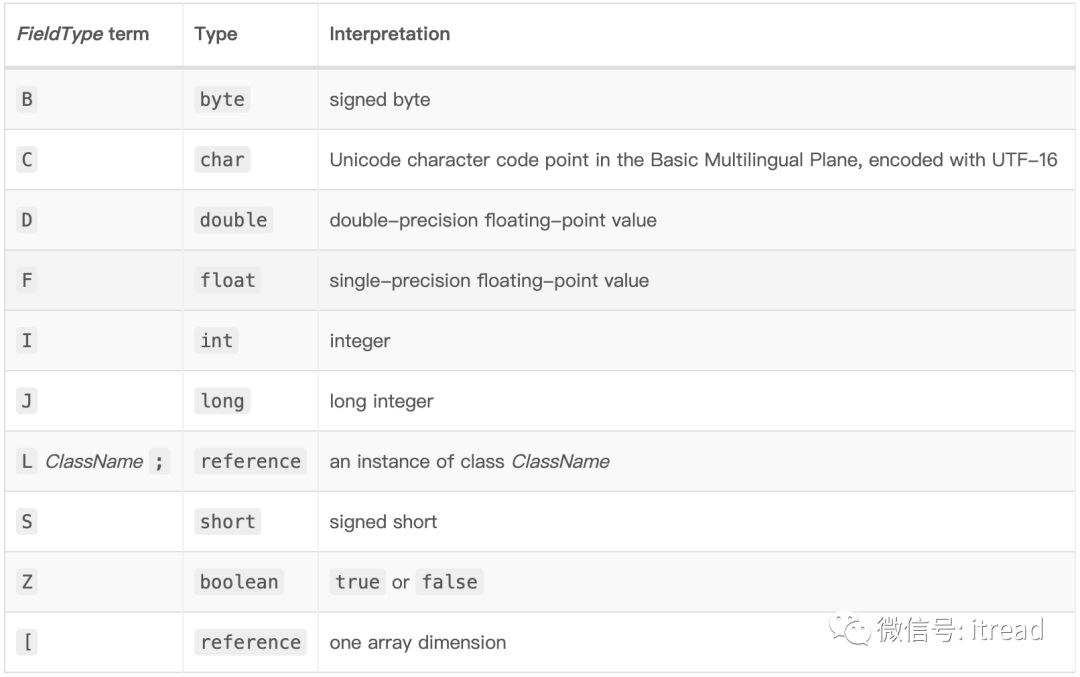Select the 'byte' type code label
The height and width of the screenshot is (677, 1080).
pos(222,99)
